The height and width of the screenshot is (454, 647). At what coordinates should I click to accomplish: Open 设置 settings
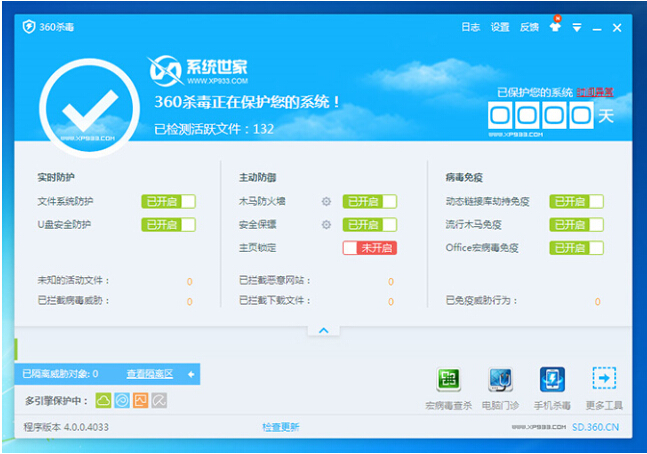[500, 27]
